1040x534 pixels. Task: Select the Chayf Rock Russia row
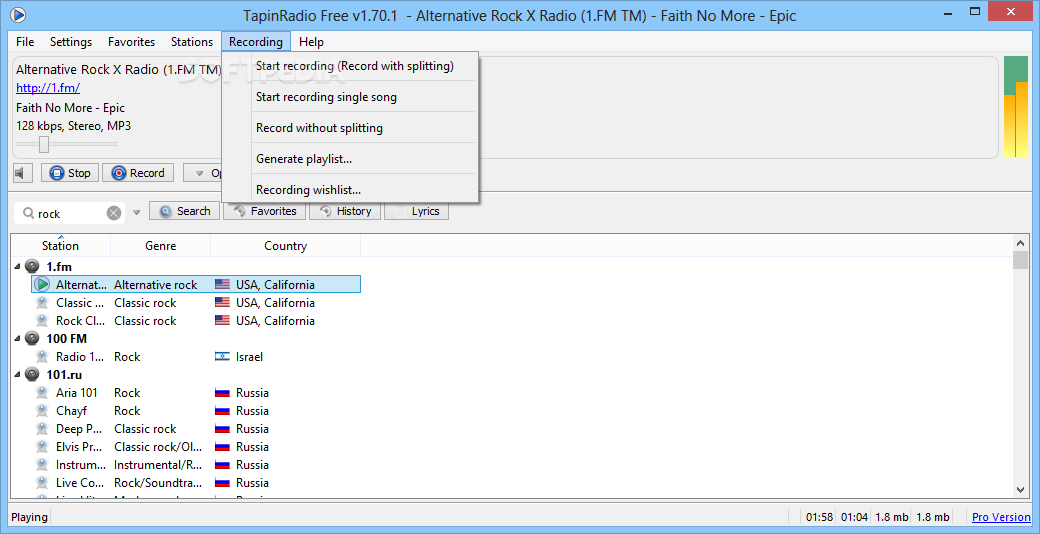[196, 411]
